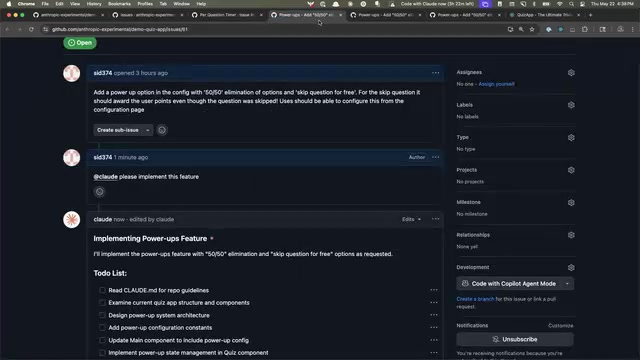The image size is (640, 360).
Task: Open Assignees settings gear
Action: 571,73
